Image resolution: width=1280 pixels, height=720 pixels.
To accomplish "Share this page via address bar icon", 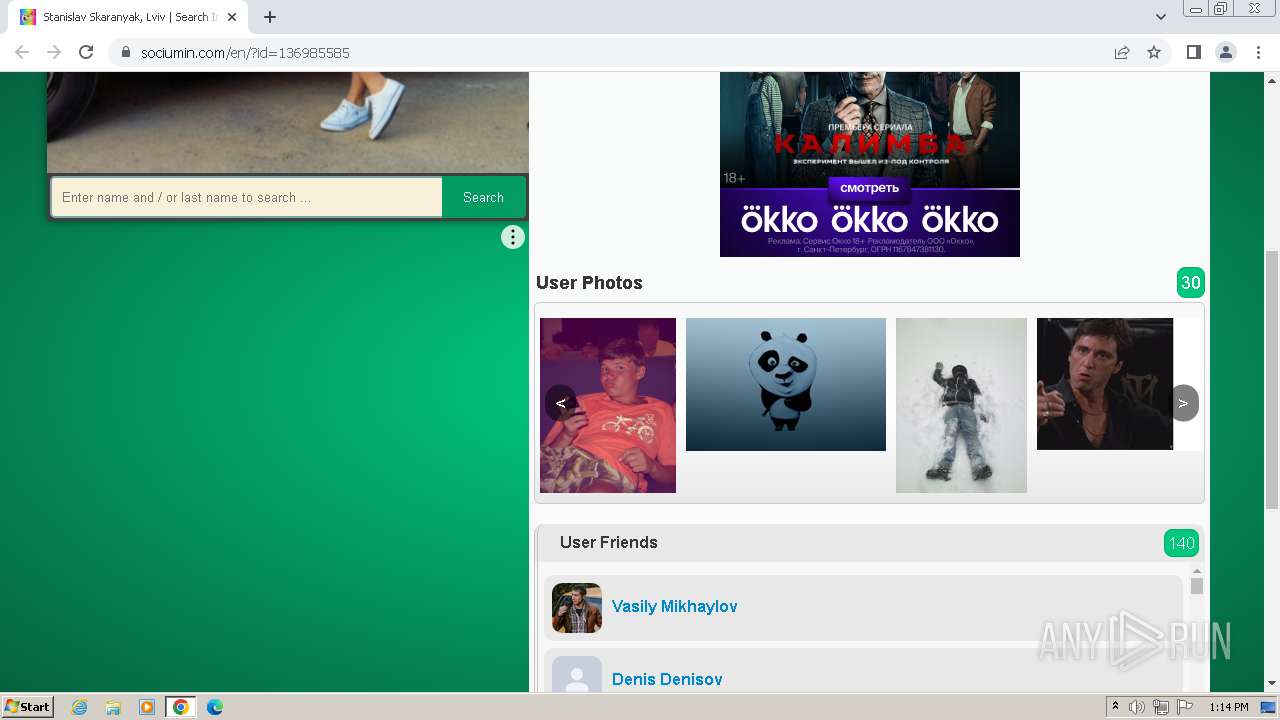I will tap(1122, 52).
